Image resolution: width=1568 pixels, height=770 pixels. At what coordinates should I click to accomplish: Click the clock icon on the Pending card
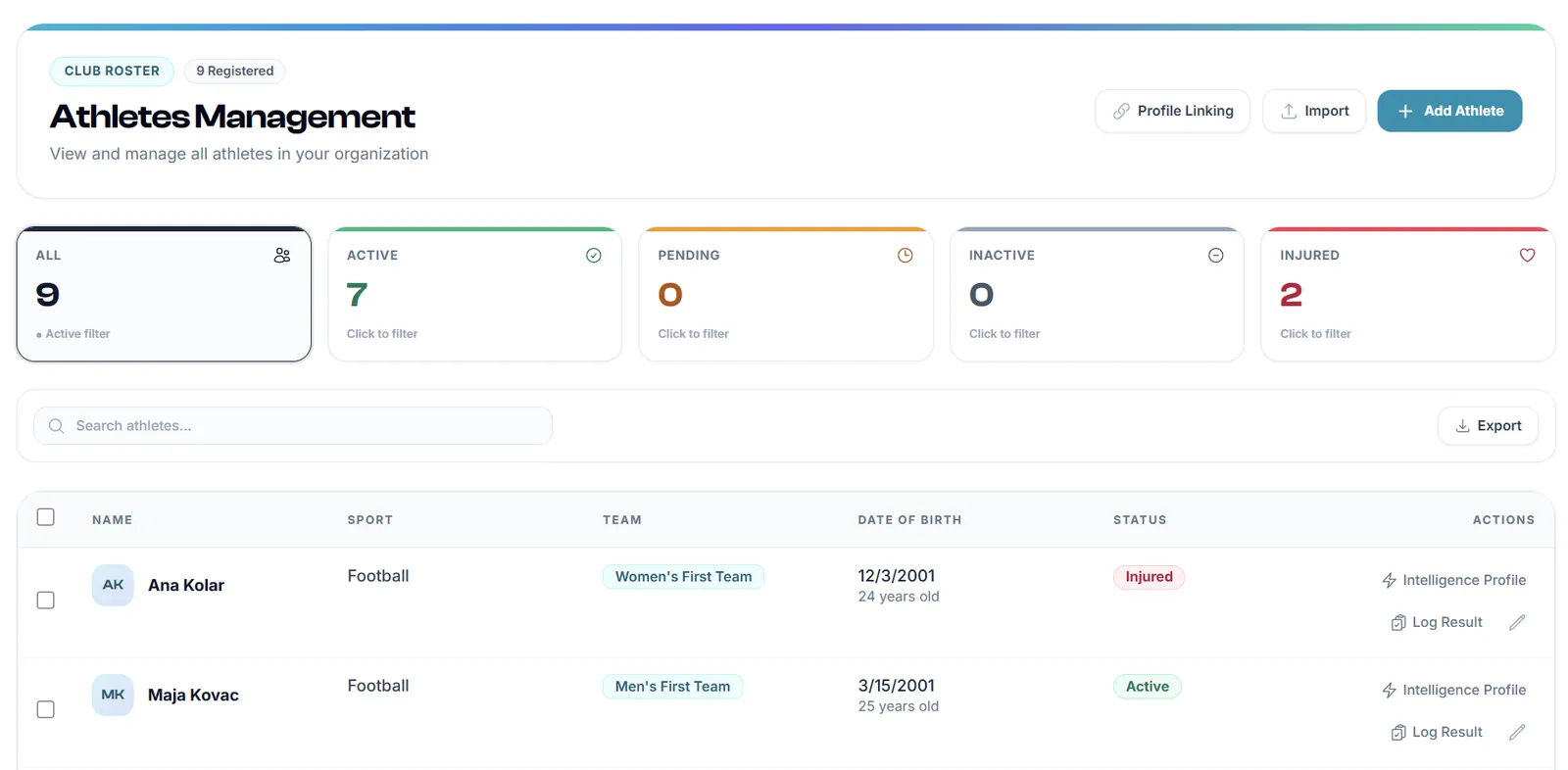tap(905, 255)
